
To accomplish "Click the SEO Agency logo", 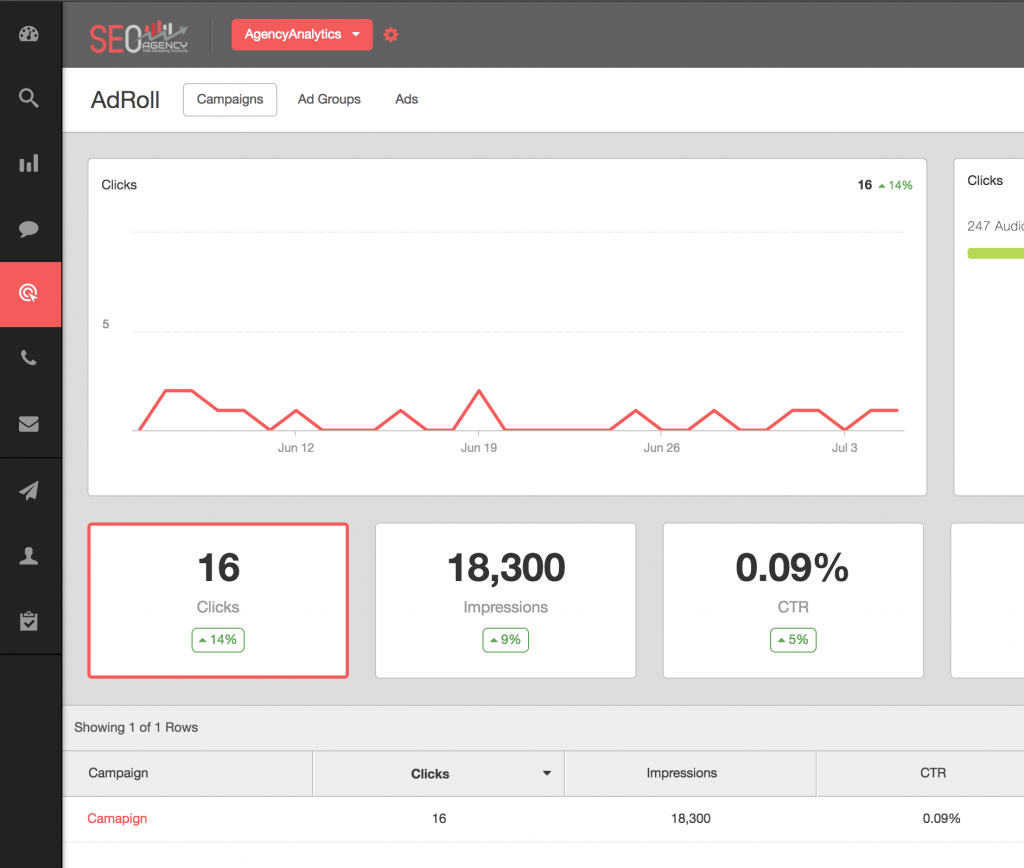I will 138,38.
